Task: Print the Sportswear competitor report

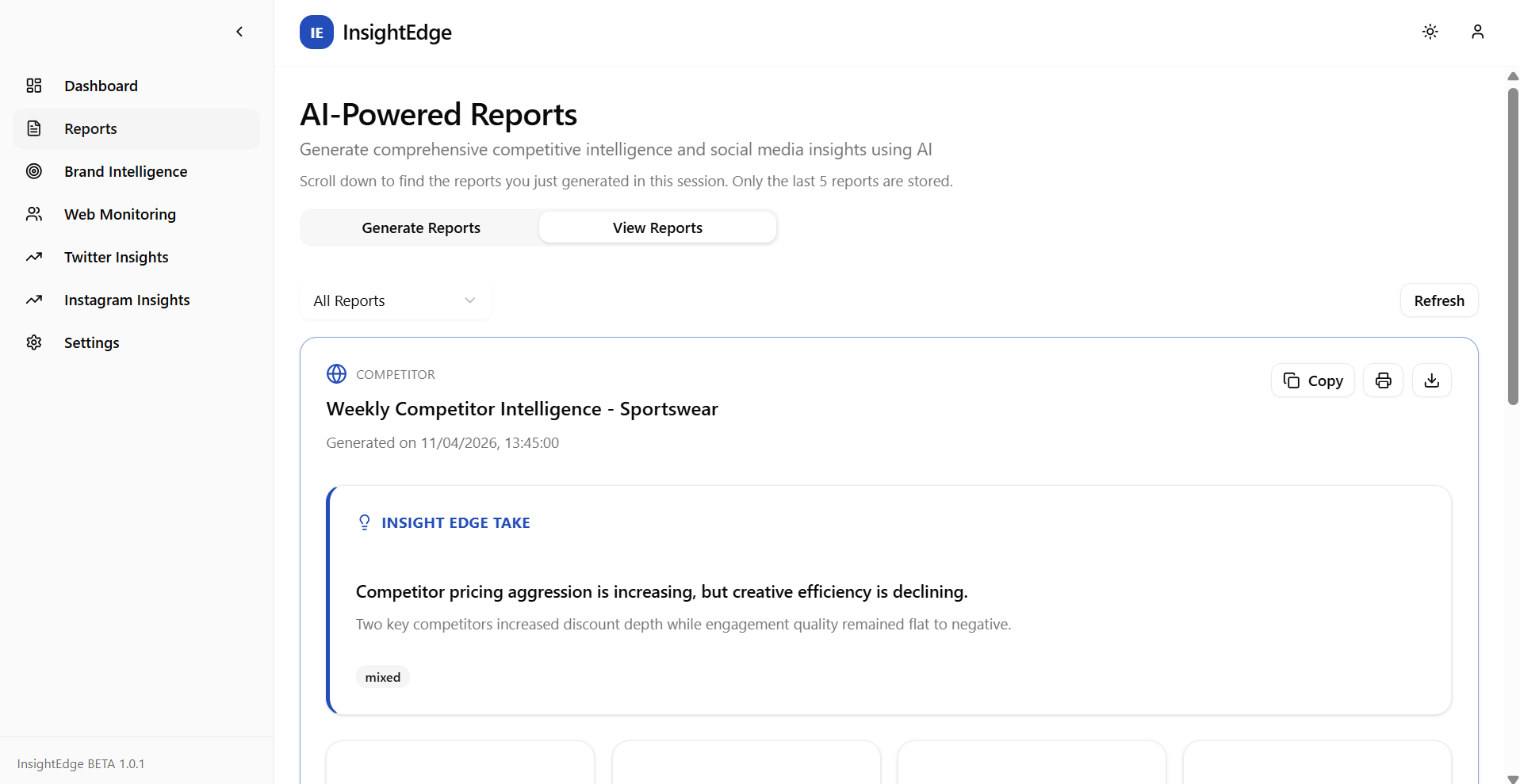Action: click(1383, 380)
